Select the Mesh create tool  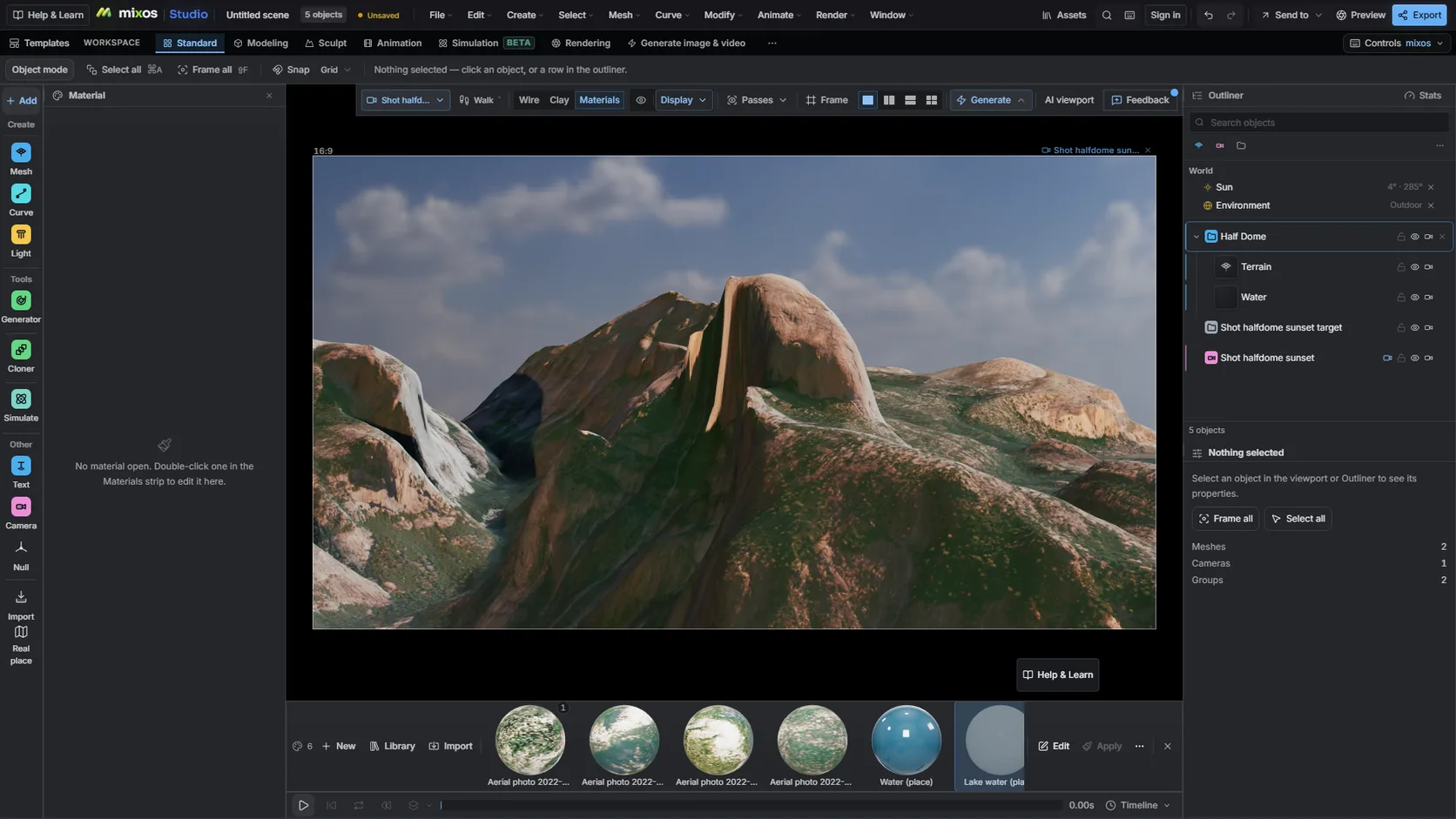[x=21, y=158]
